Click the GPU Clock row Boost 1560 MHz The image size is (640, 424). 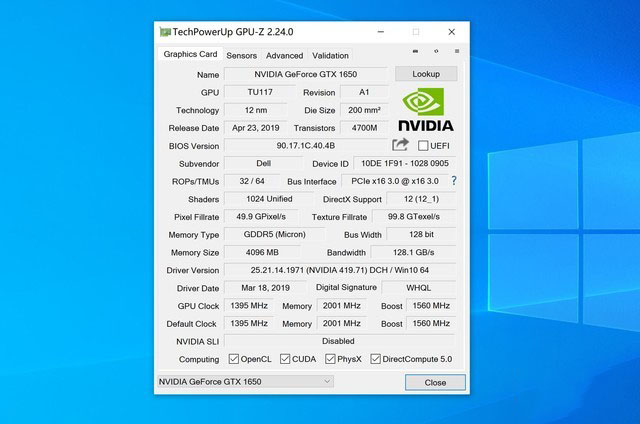pos(431,306)
